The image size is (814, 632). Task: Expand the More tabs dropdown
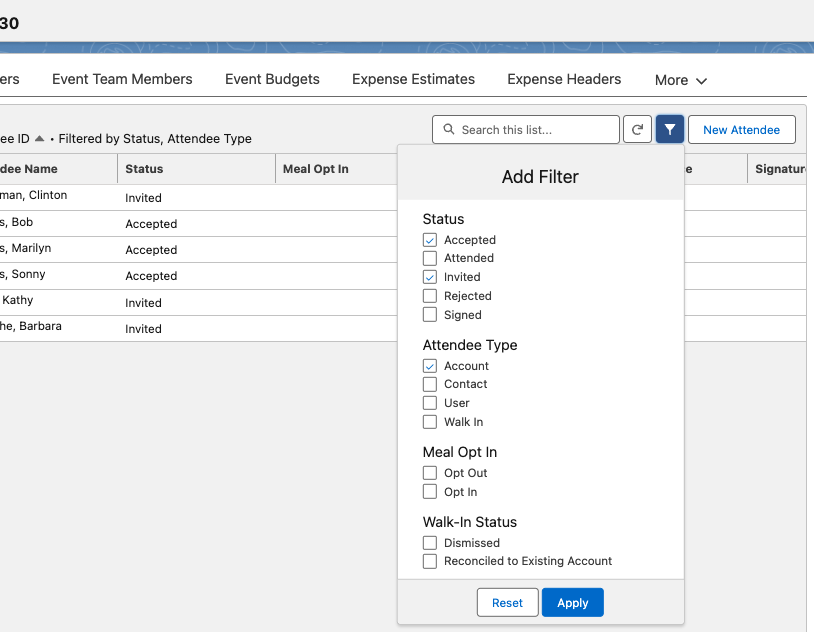tap(681, 80)
